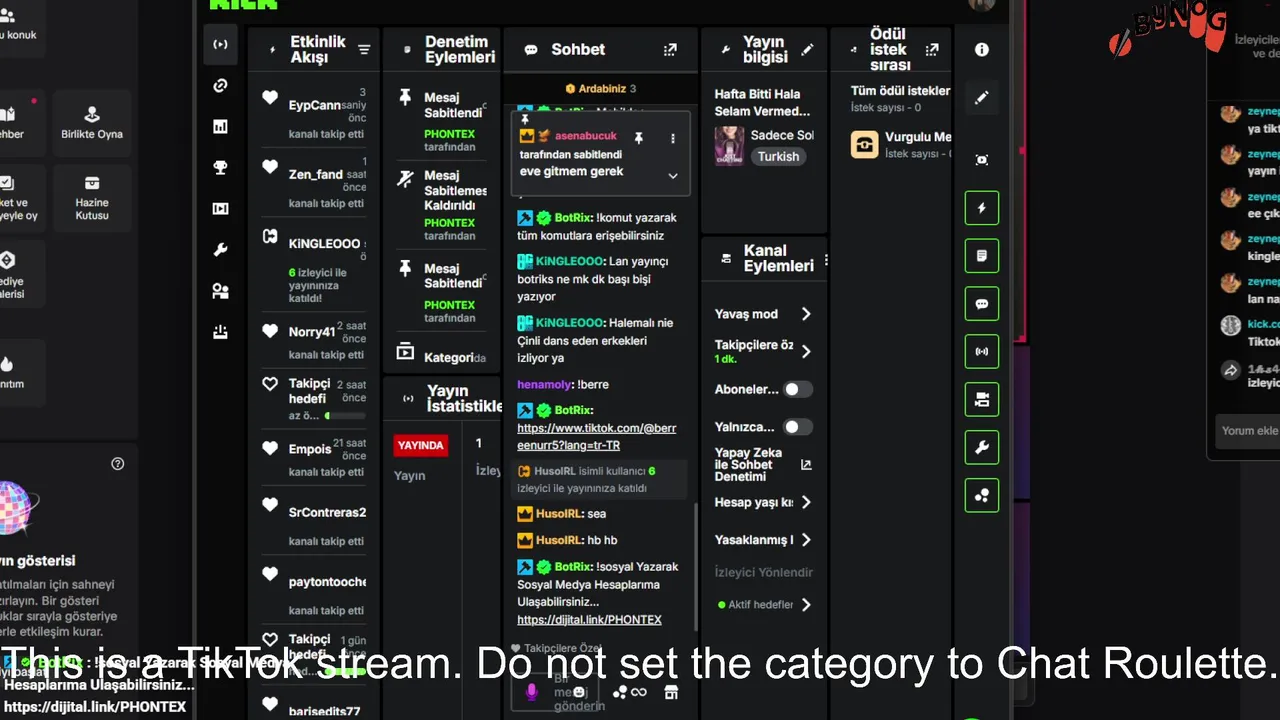Expand the pinned message chevron
The width and height of the screenshot is (1280, 720).
pyautogui.click(x=673, y=176)
